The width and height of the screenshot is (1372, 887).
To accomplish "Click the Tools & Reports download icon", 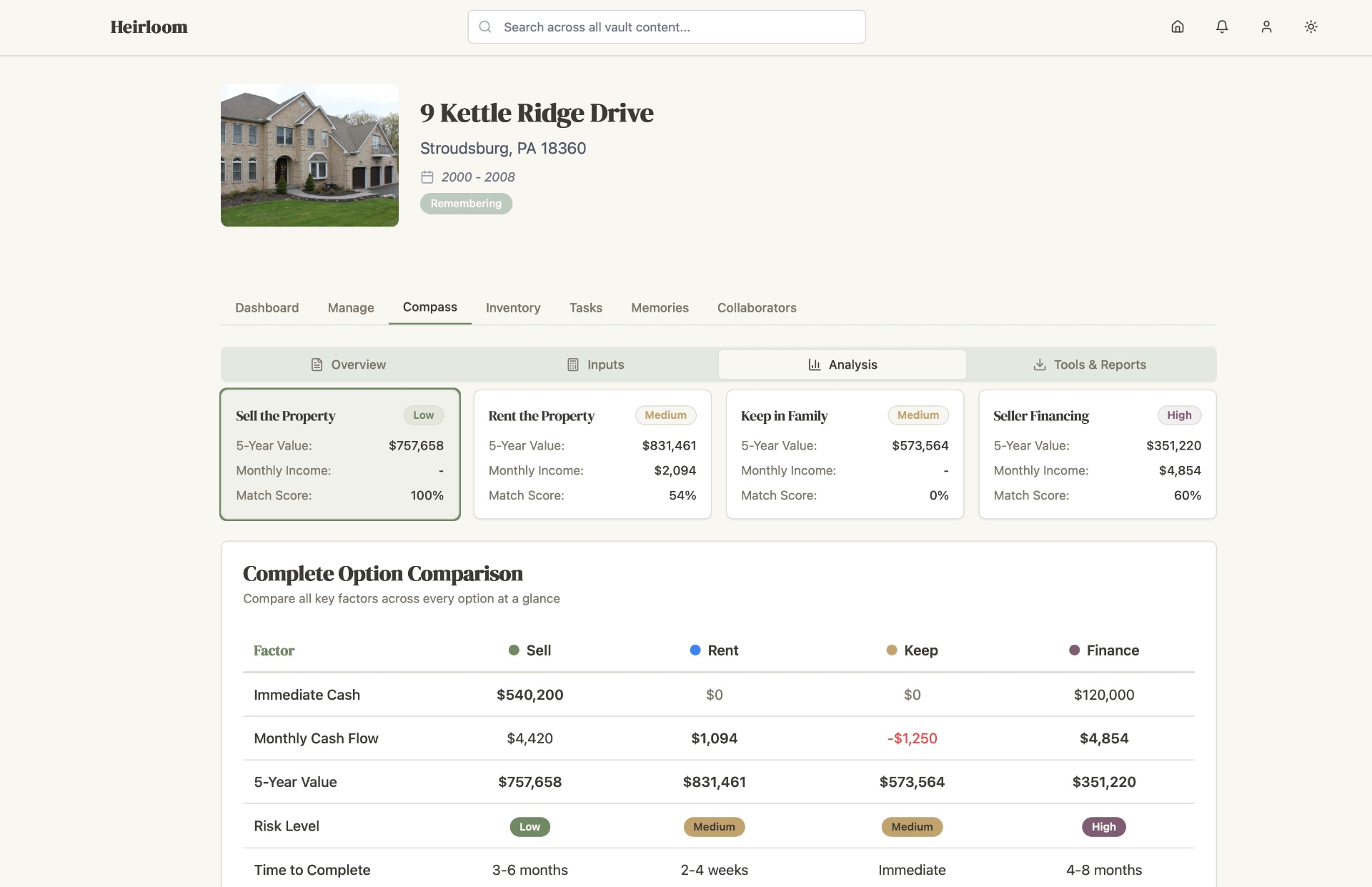I will coord(1040,365).
